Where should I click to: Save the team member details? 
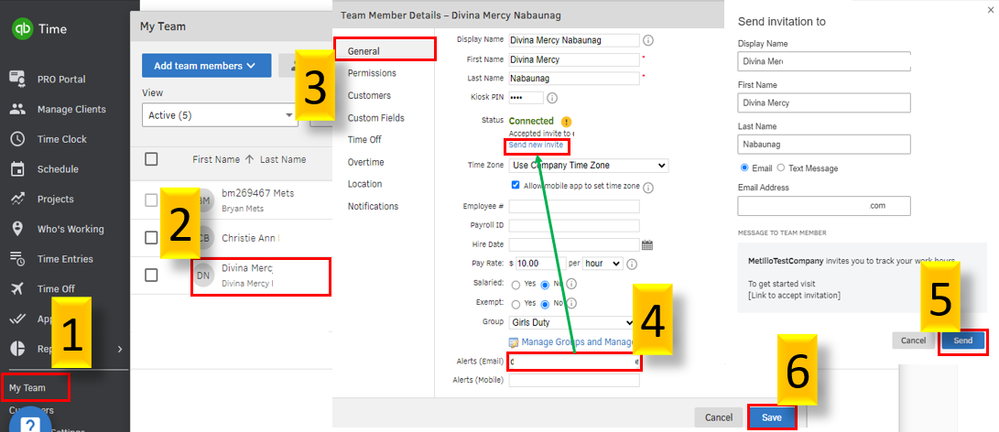(x=772, y=418)
